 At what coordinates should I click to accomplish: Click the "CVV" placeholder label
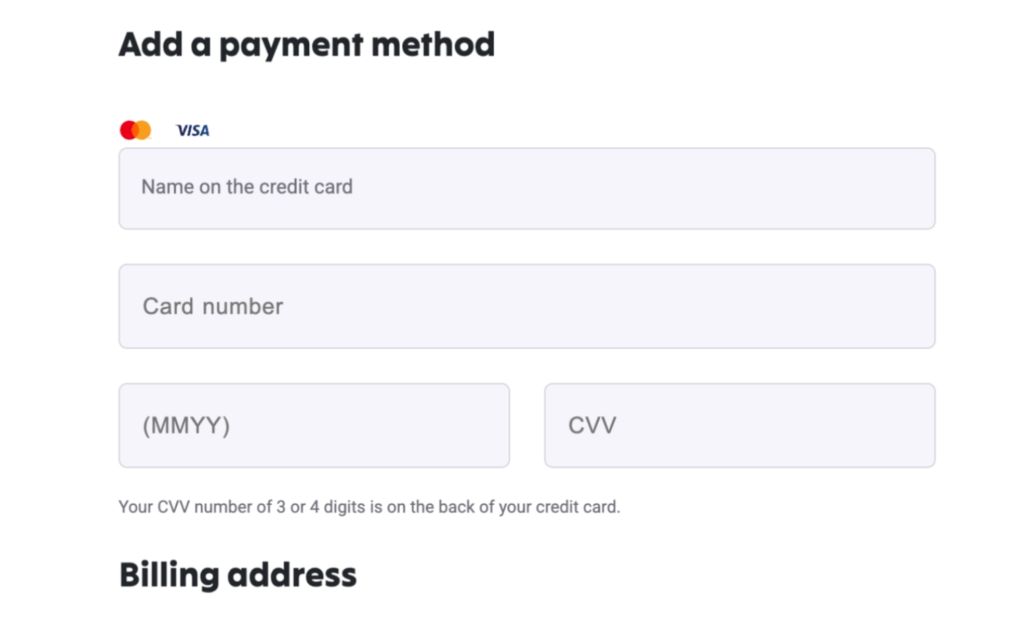(x=592, y=426)
